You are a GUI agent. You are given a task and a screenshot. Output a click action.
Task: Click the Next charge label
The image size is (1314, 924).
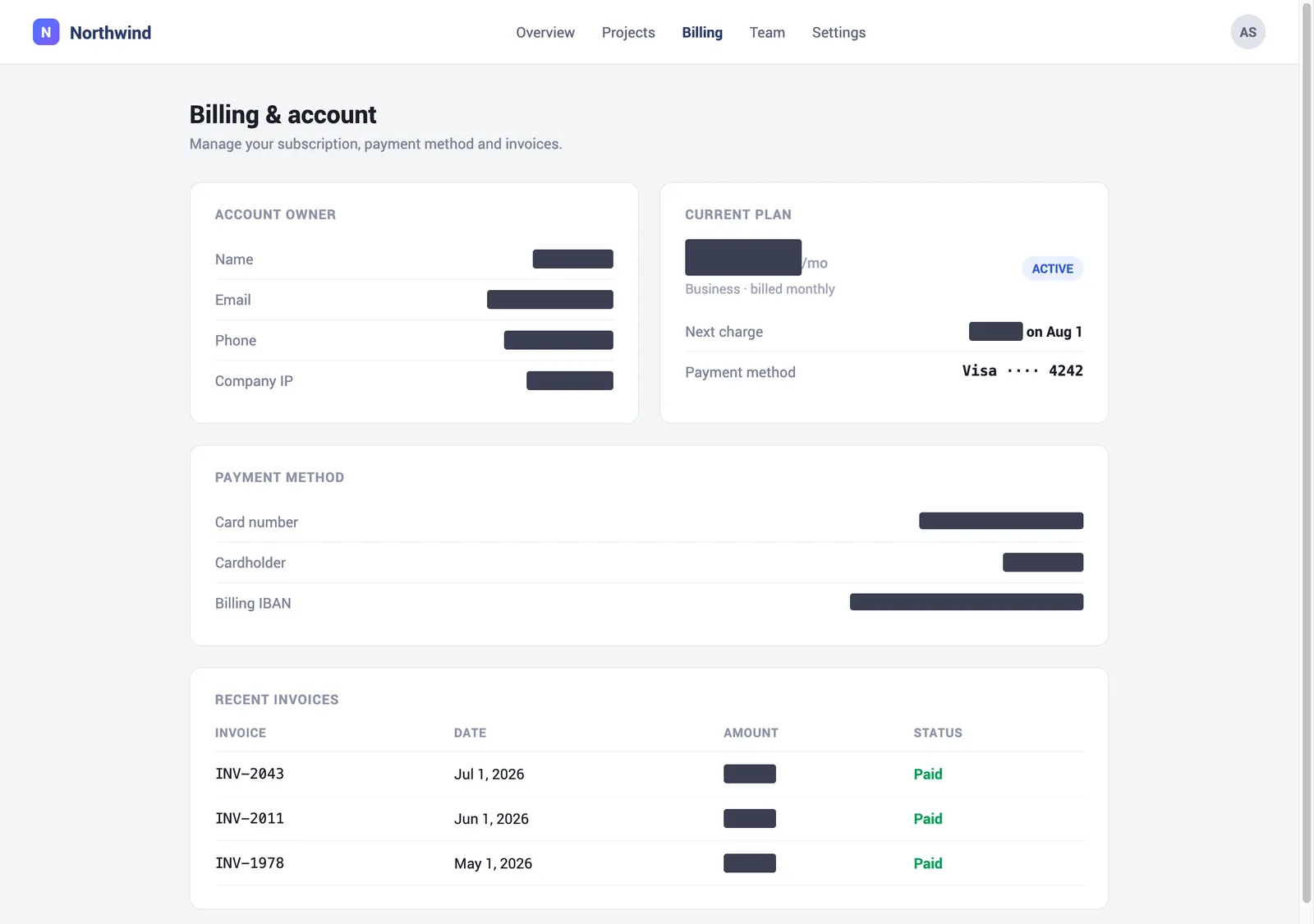click(x=724, y=332)
